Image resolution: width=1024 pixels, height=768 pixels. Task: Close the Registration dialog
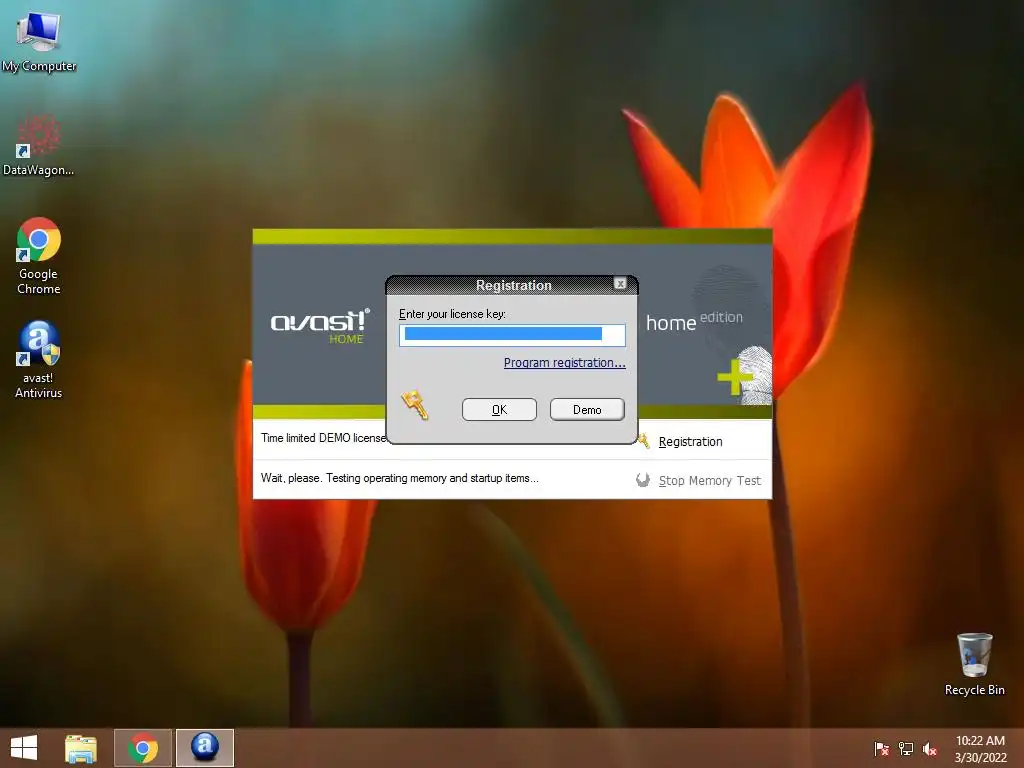click(x=620, y=283)
